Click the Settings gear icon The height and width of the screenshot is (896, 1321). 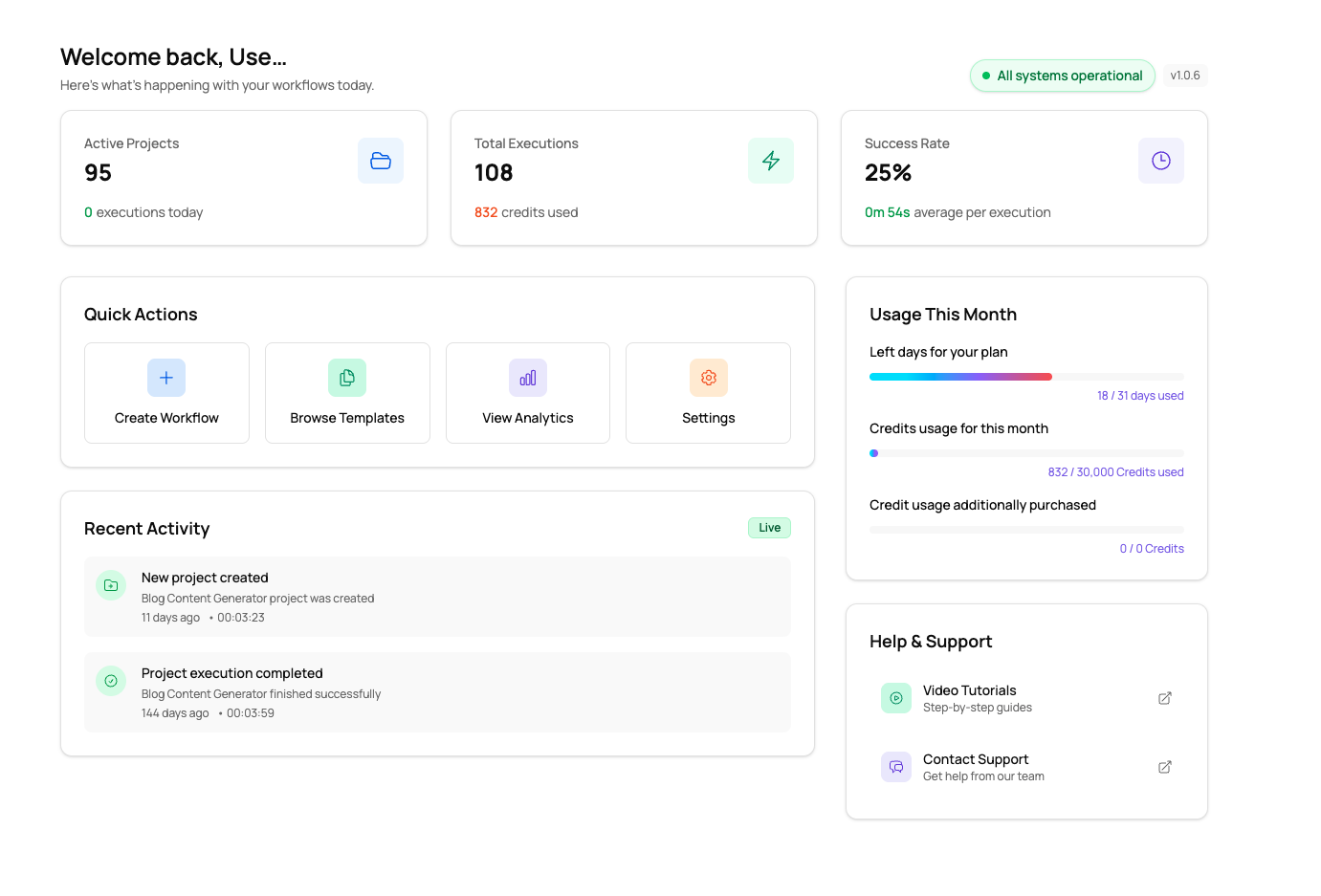708,377
